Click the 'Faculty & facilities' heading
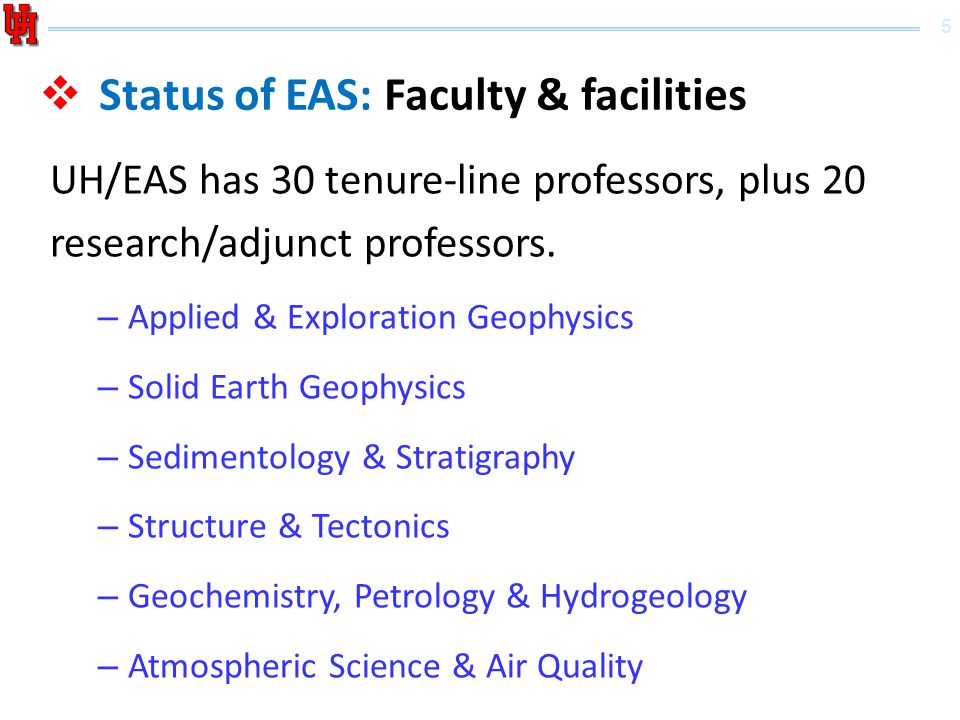Screen dimensions: 960x720 click(x=565, y=96)
